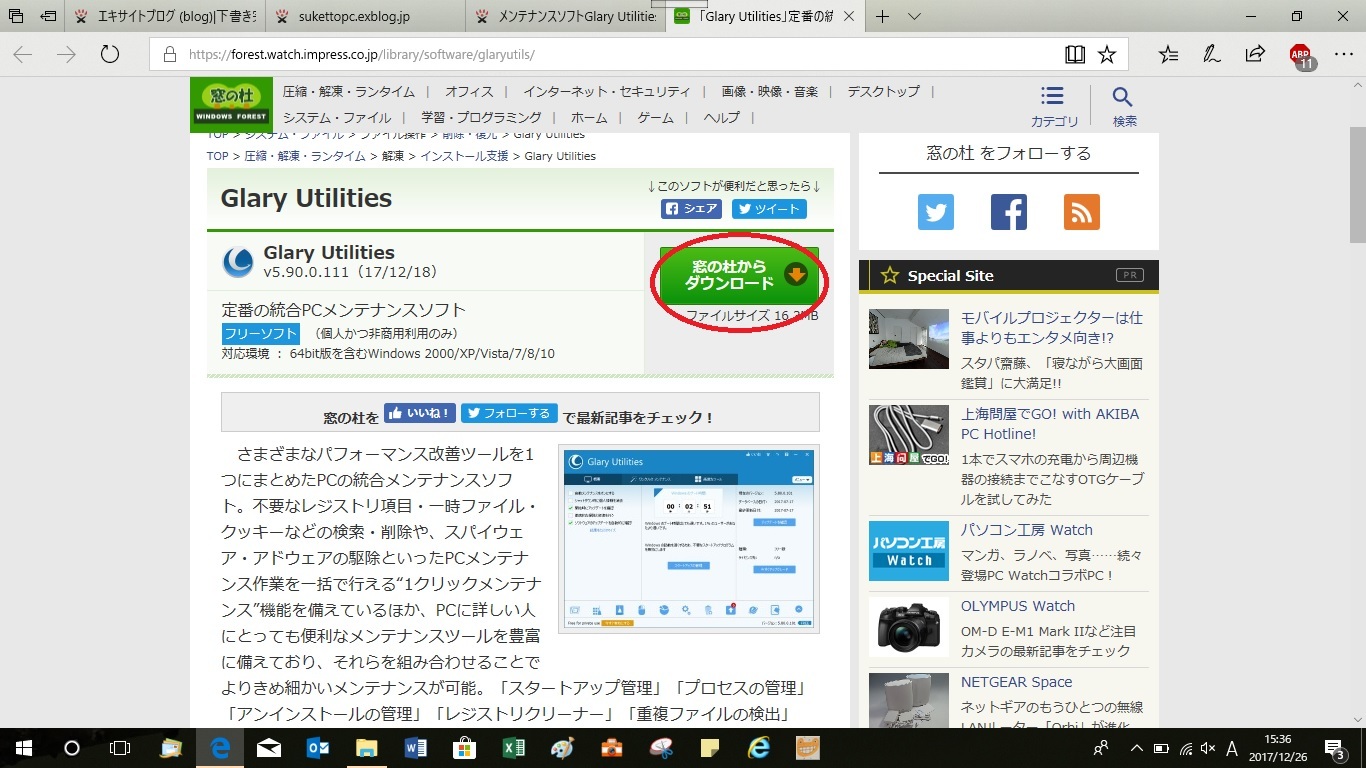Click the taskbar volume icon
The image size is (1366, 768).
(x=1207, y=748)
